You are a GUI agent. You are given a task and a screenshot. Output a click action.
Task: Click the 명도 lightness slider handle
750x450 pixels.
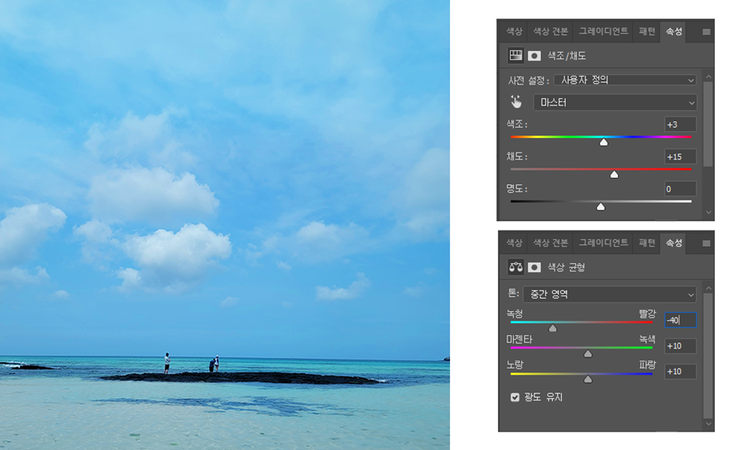coord(601,207)
